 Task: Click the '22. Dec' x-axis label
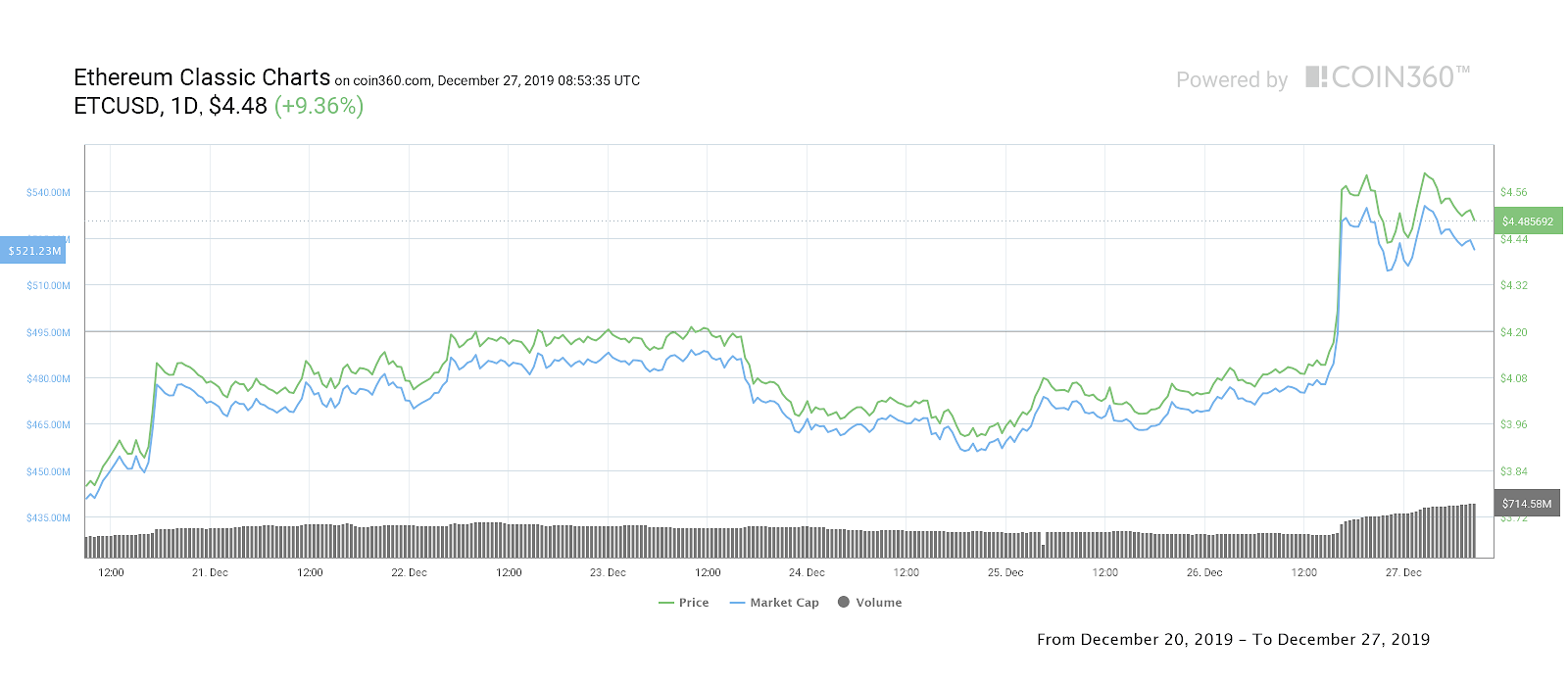click(409, 572)
